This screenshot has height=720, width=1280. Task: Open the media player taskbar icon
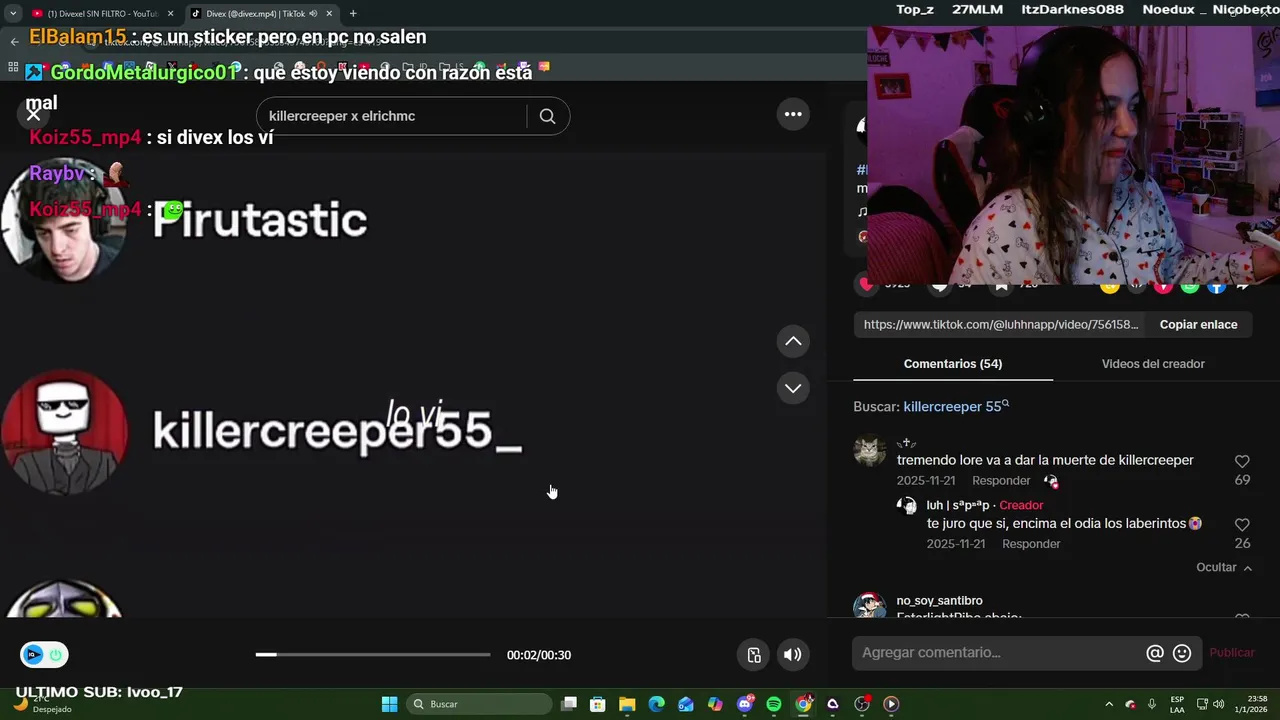tap(891, 704)
